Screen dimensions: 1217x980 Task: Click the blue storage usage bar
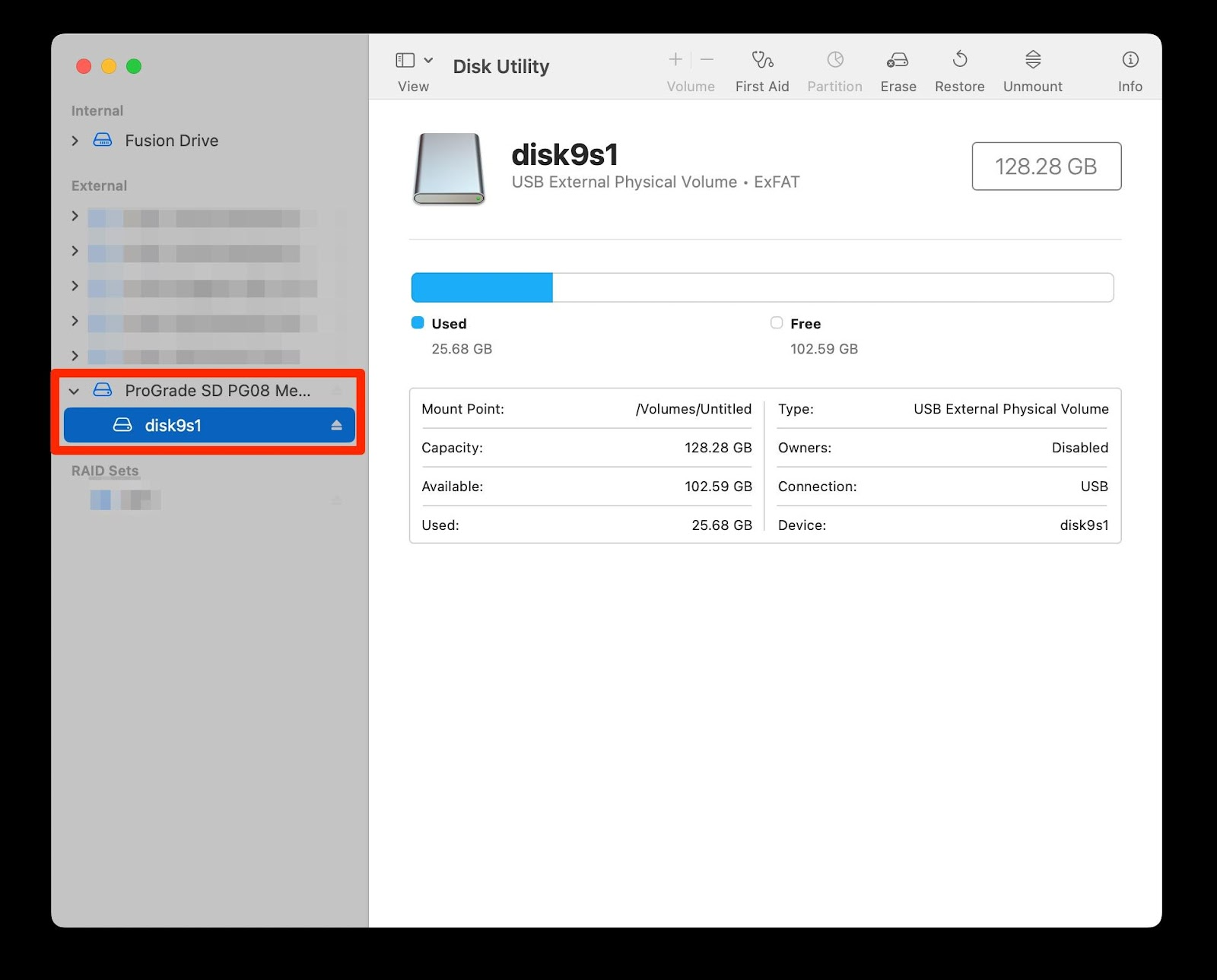482,287
